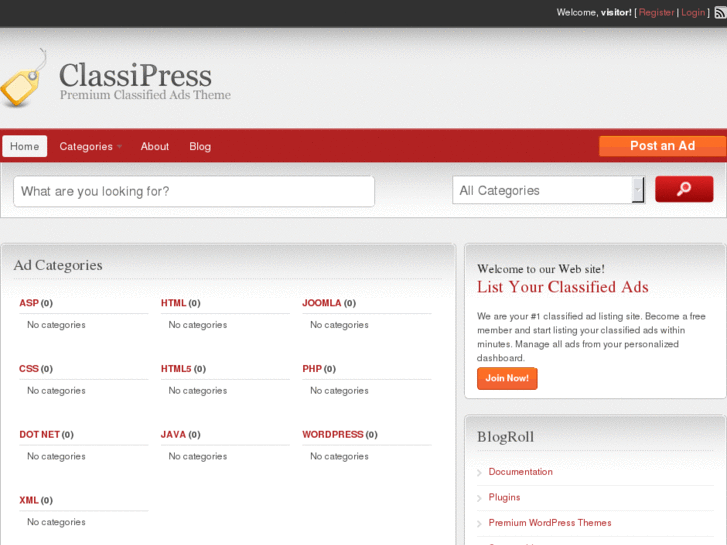Viewport: 727px width, 545px height.
Task: Click chevron icon beside Plugins
Action: tap(479, 498)
